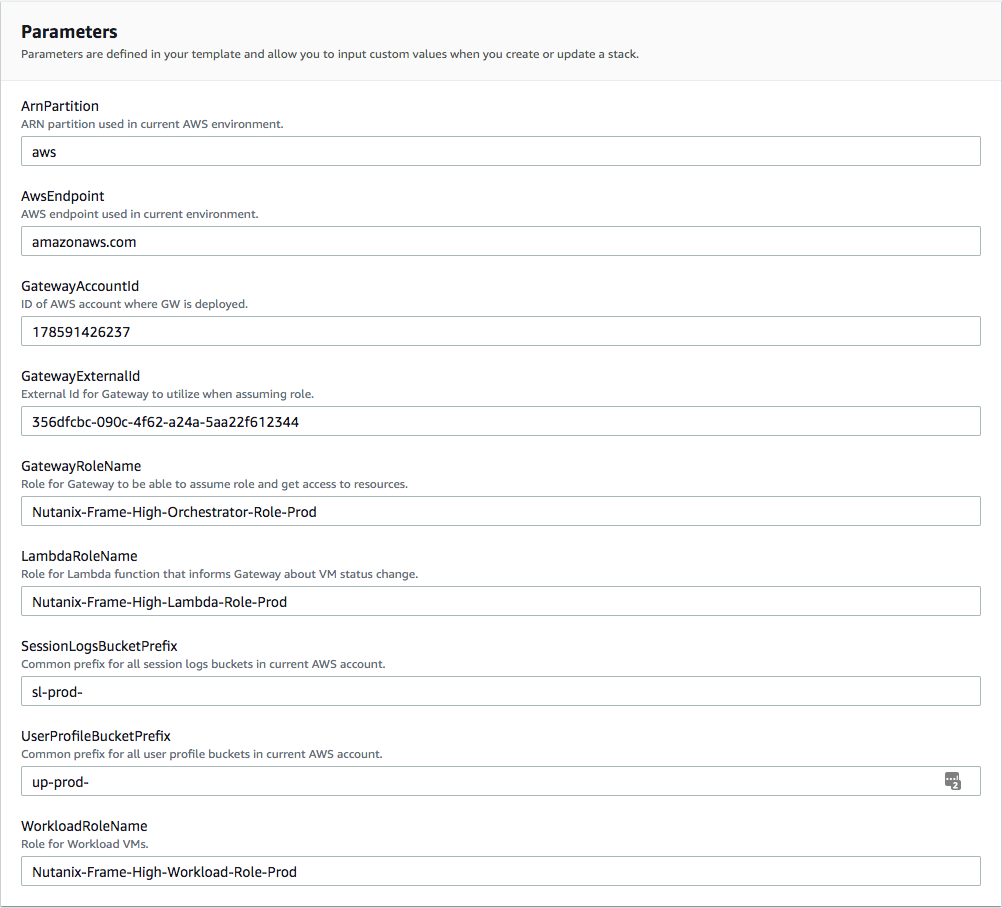
Task: Click the Parameters section heading
Action: click(x=69, y=32)
